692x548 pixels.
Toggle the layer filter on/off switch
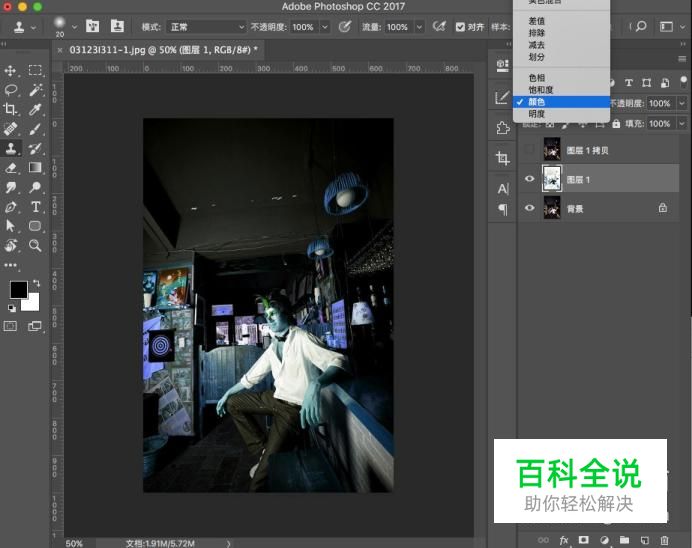[x=683, y=81]
